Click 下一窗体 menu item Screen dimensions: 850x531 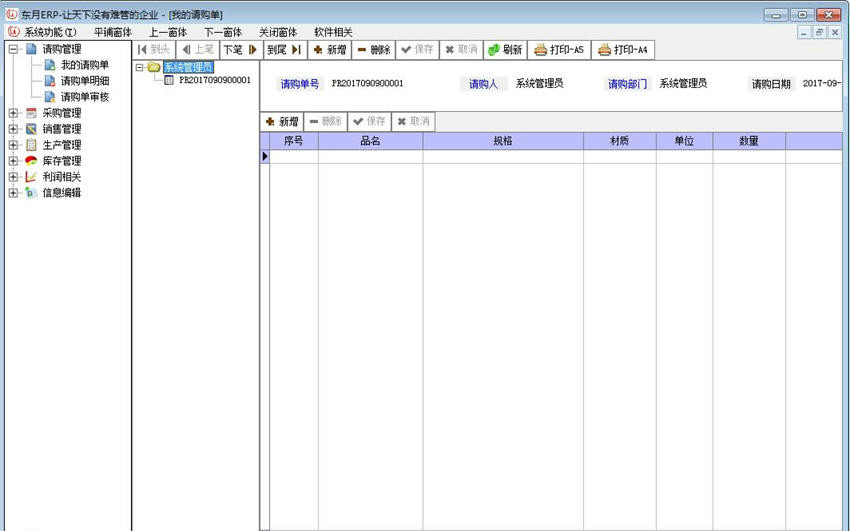pos(223,33)
